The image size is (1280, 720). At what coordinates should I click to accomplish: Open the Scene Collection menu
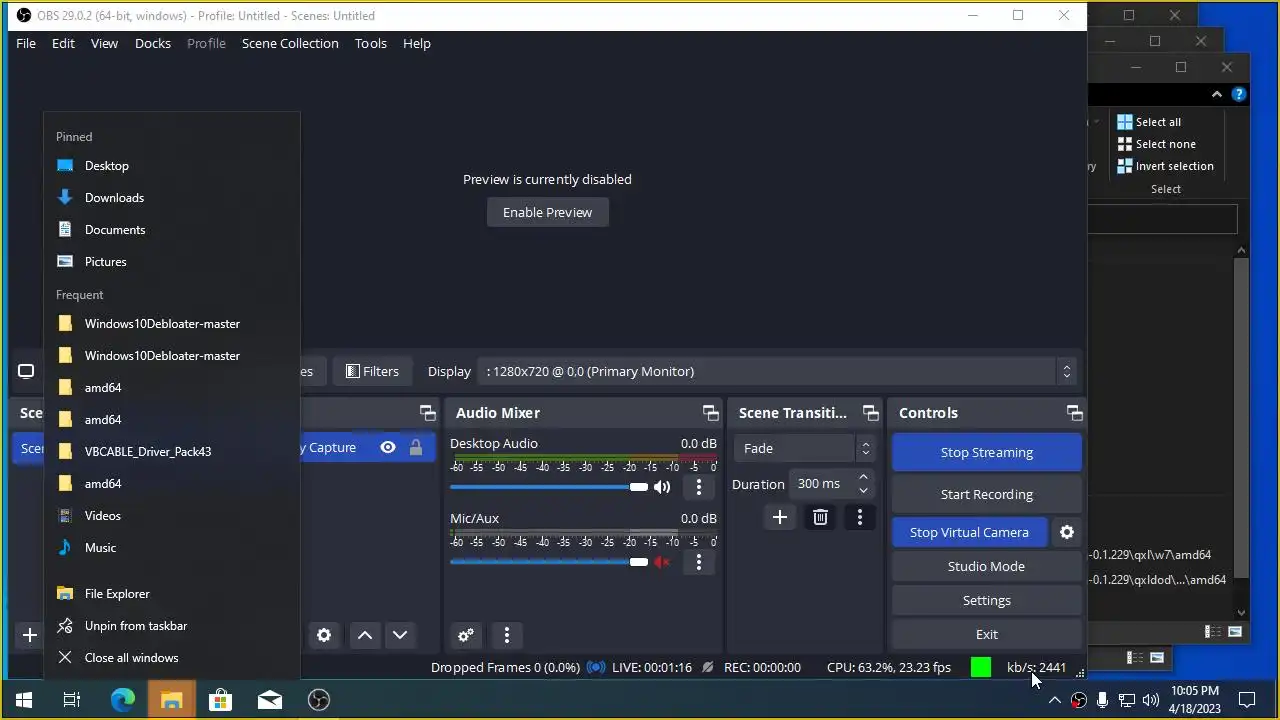point(290,43)
